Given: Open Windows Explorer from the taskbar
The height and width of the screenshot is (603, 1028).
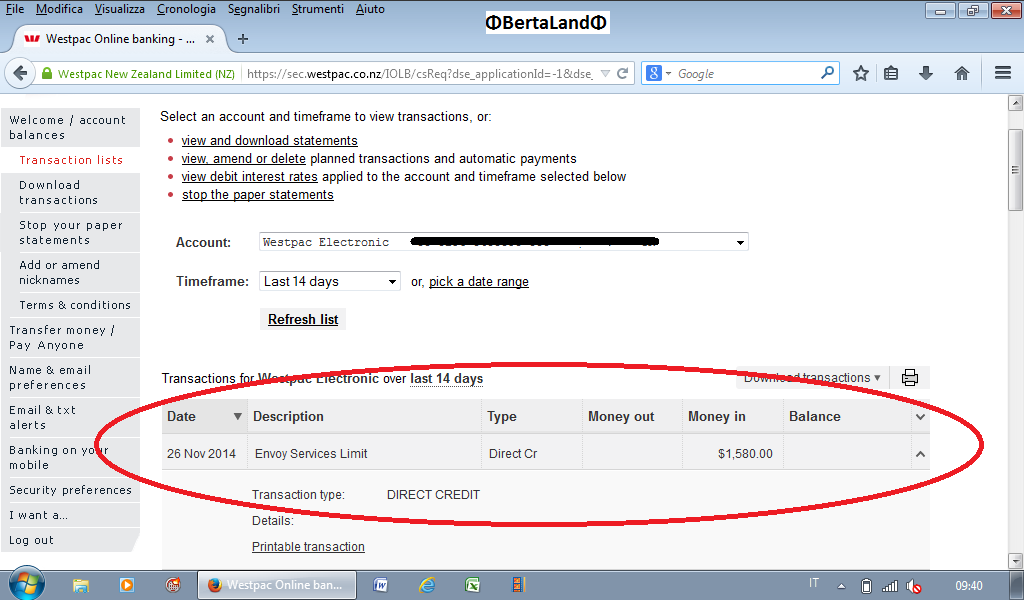Looking at the screenshot, I should pyautogui.click(x=81, y=585).
